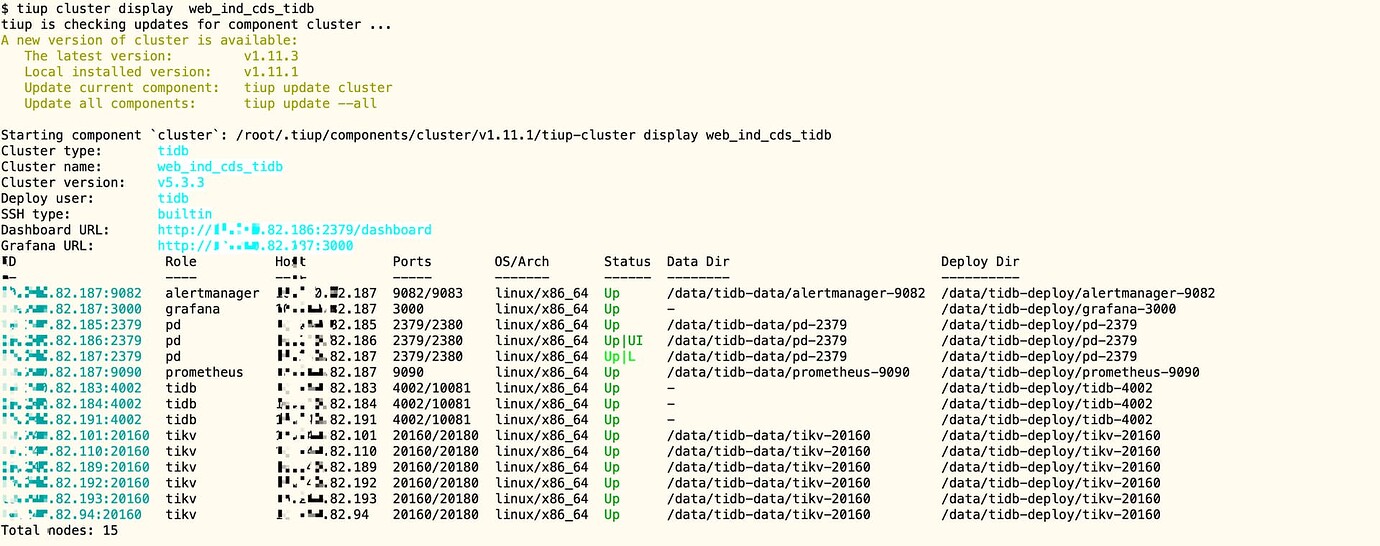Click the Deploy Dir column header
The height and width of the screenshot is (546, 1380).
pos(980,262)
